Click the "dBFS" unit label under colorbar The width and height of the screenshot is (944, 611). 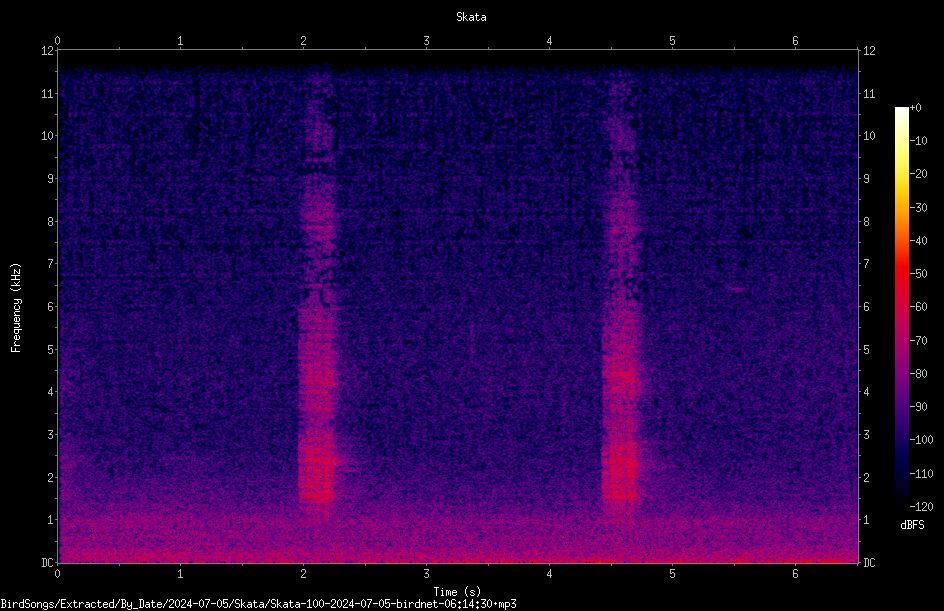912,525
